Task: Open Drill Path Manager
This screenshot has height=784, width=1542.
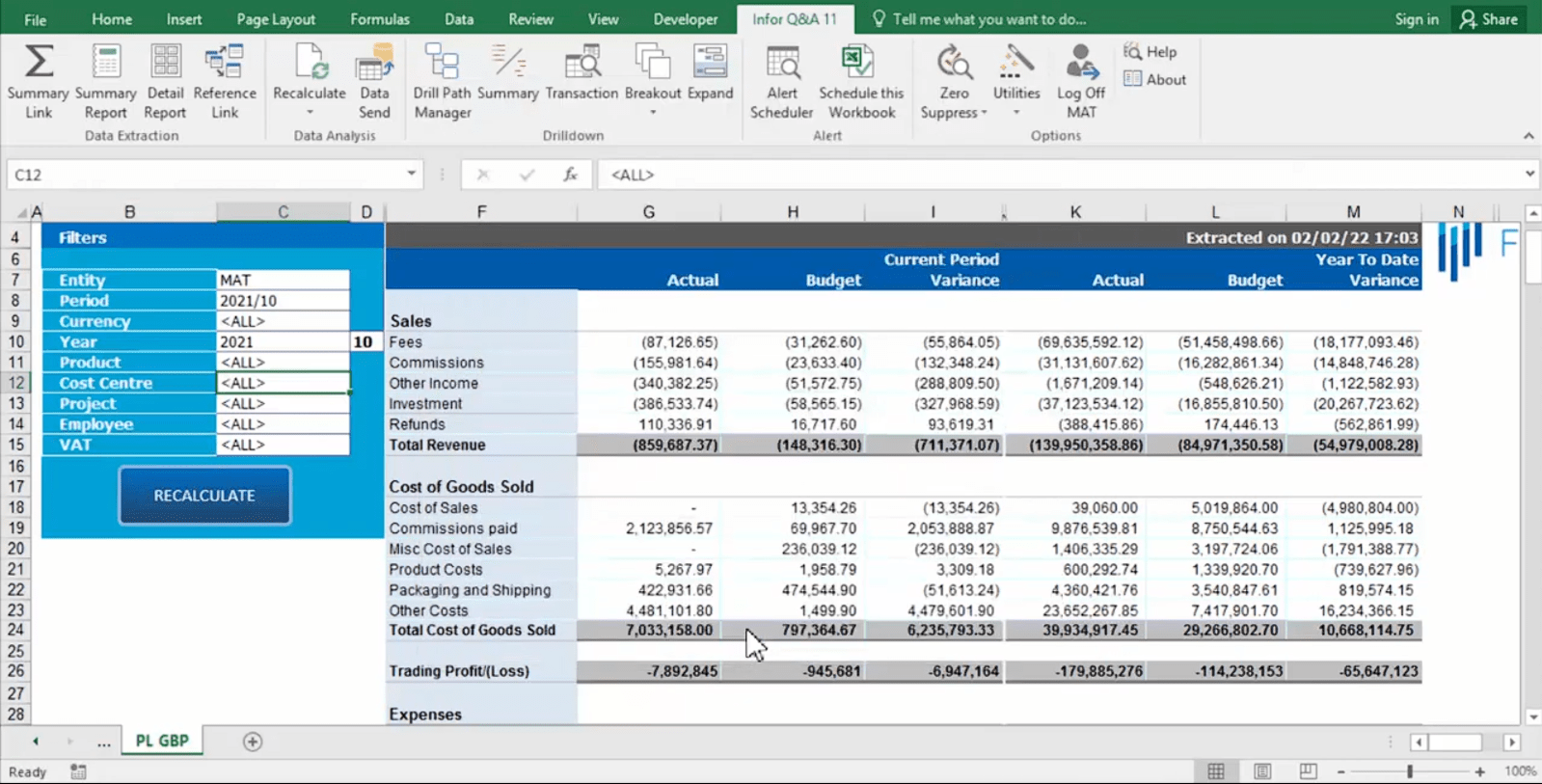Action: (x=443, y=82)
